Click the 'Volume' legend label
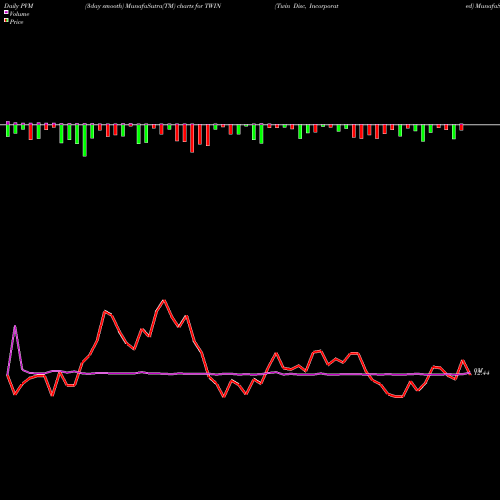500x500 pixels. (19, 14)
